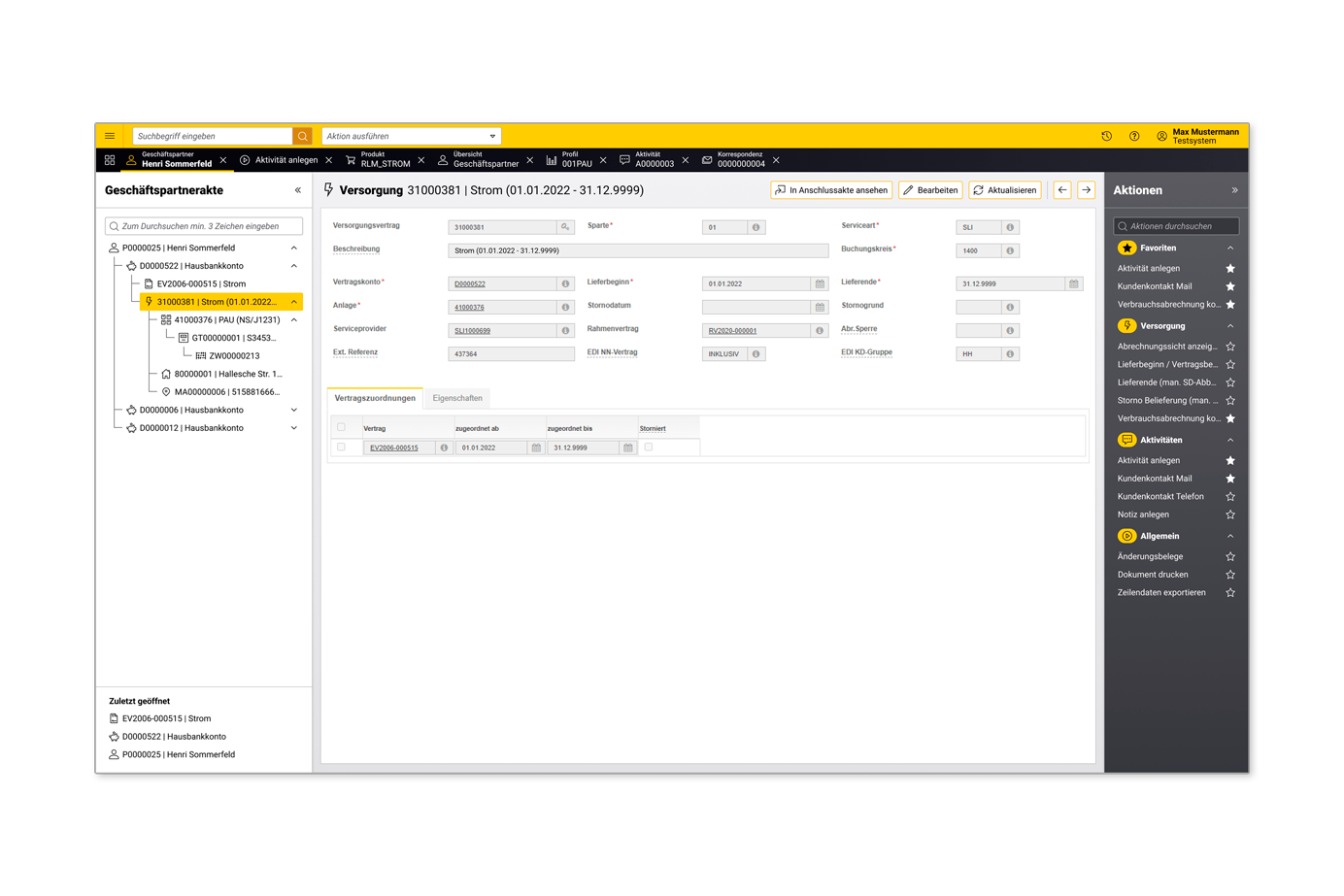Open info icon beside EV2006-000515 in table

444,448
